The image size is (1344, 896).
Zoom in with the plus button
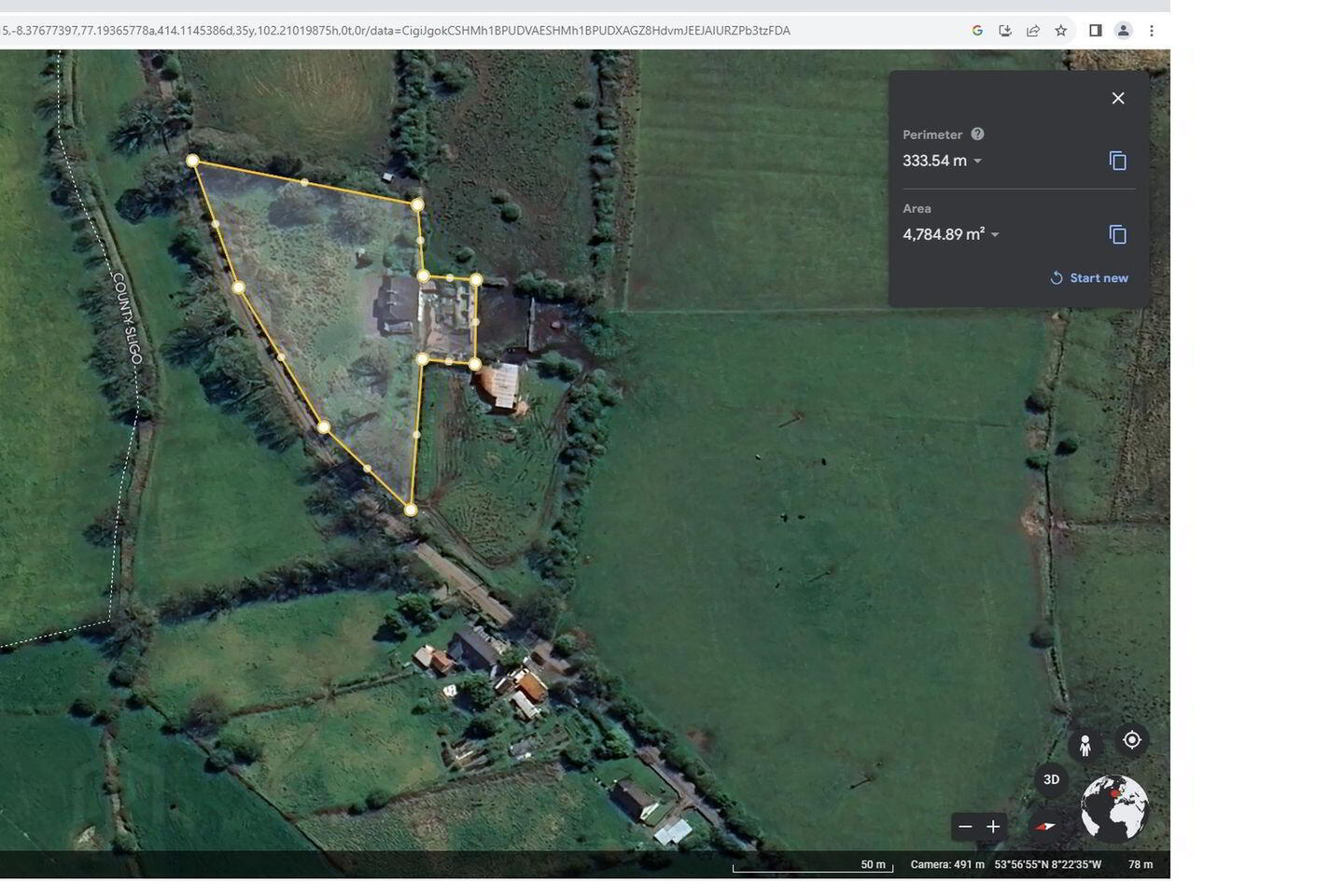click(993, 827)
